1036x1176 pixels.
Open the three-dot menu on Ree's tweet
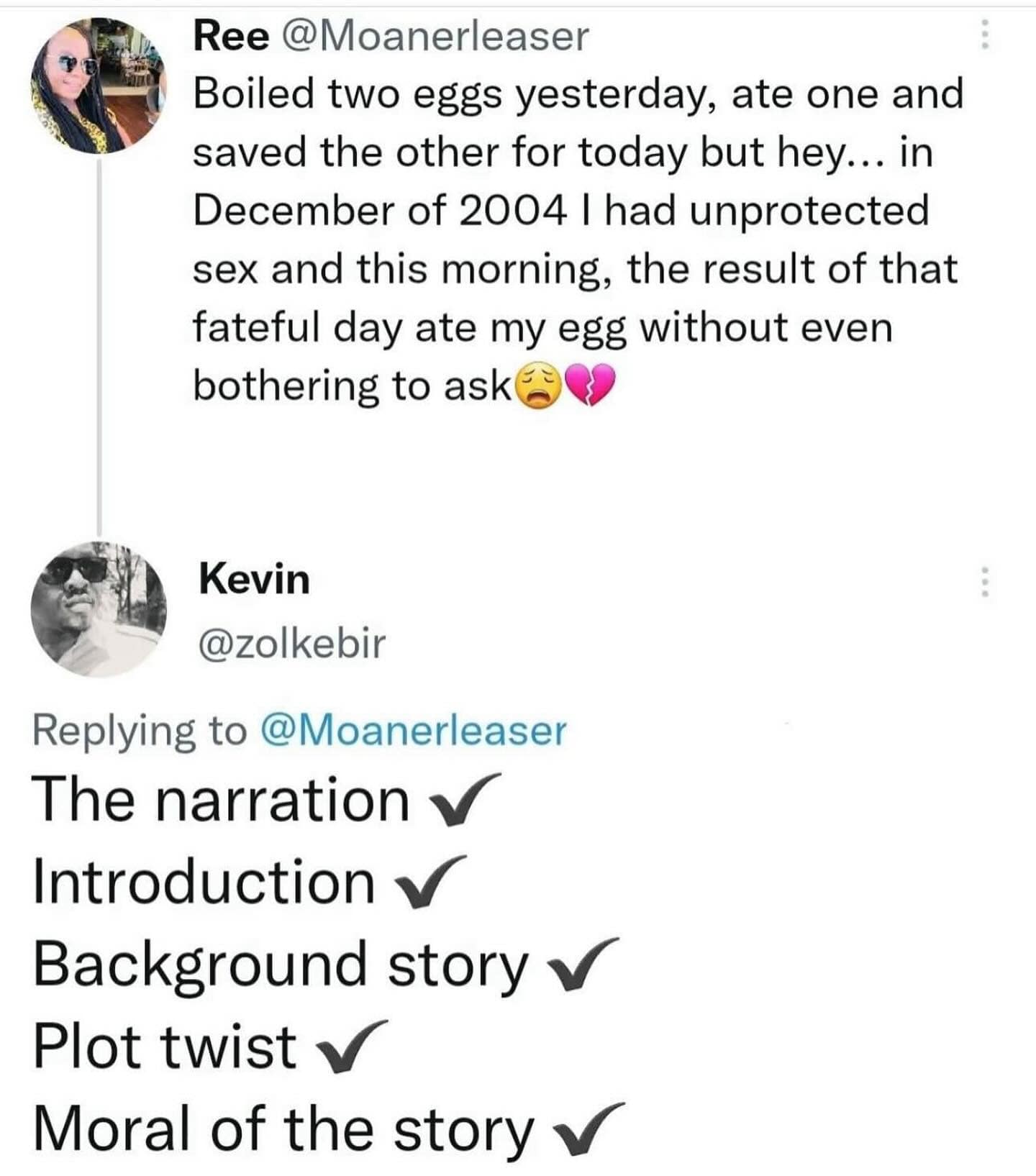click(986, 34)
